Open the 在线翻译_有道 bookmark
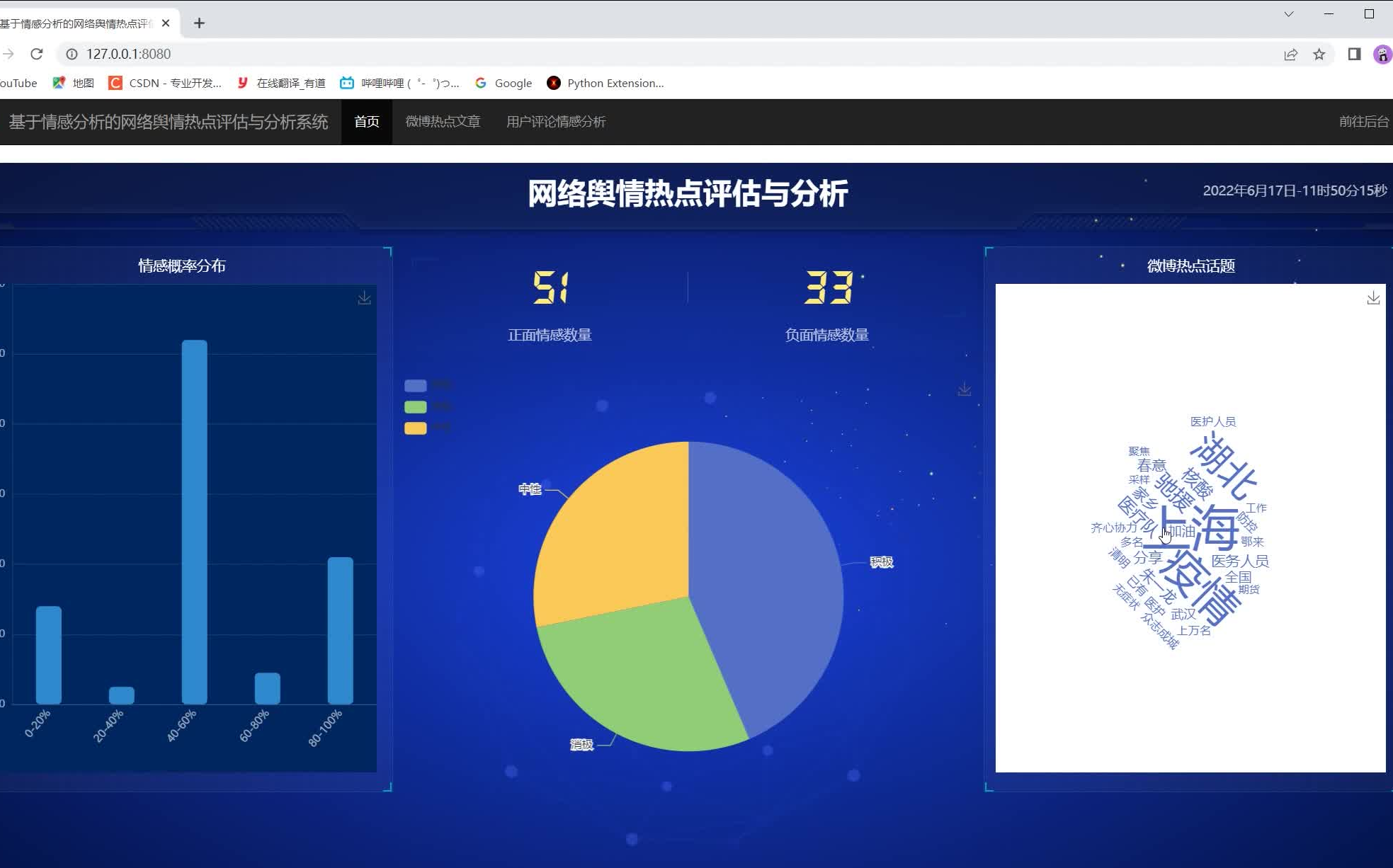 [281, 83]
